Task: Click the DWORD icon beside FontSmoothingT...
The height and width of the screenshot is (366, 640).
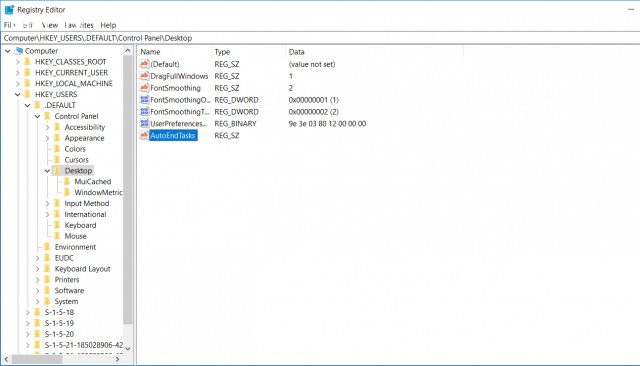Action: (144, 111)
